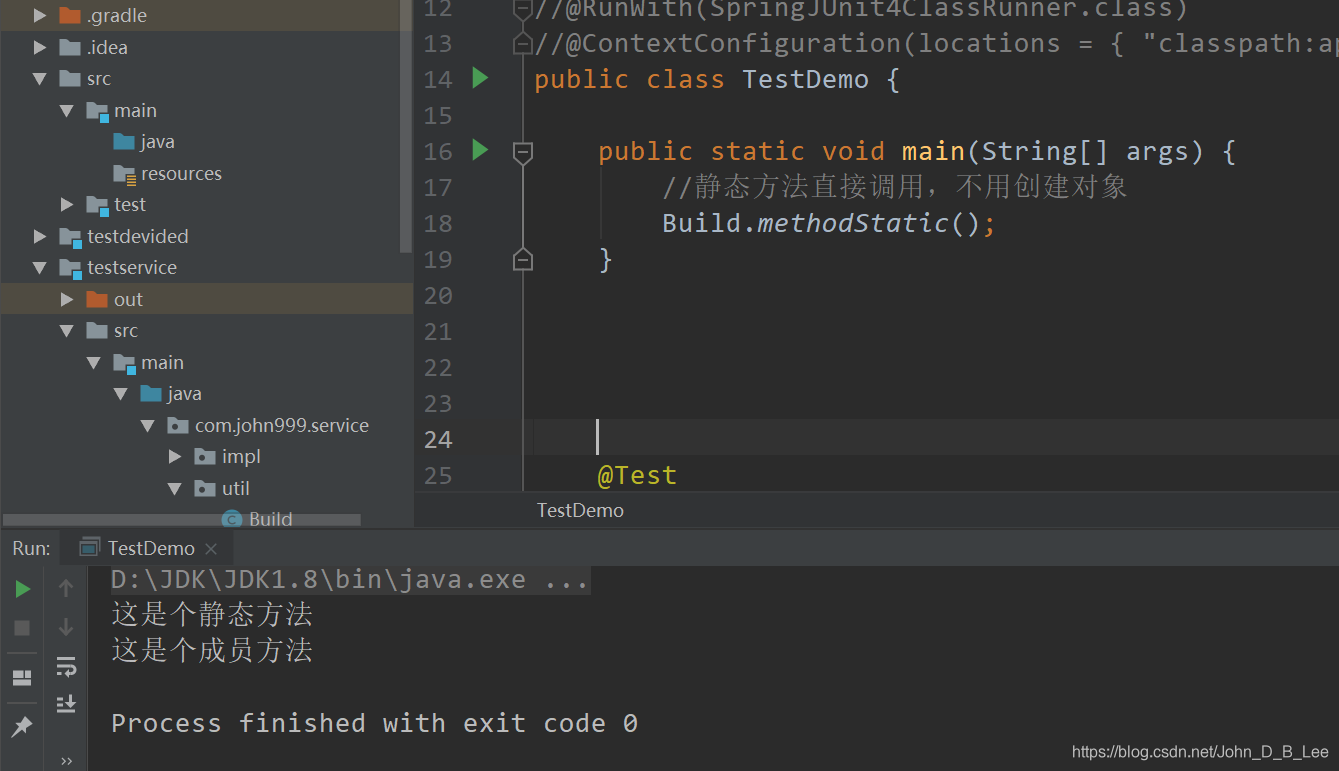Viewport: 1339px width, 771px height.
Task: Click the project tree horizontal scrollbar
Action: pos(182,520)
